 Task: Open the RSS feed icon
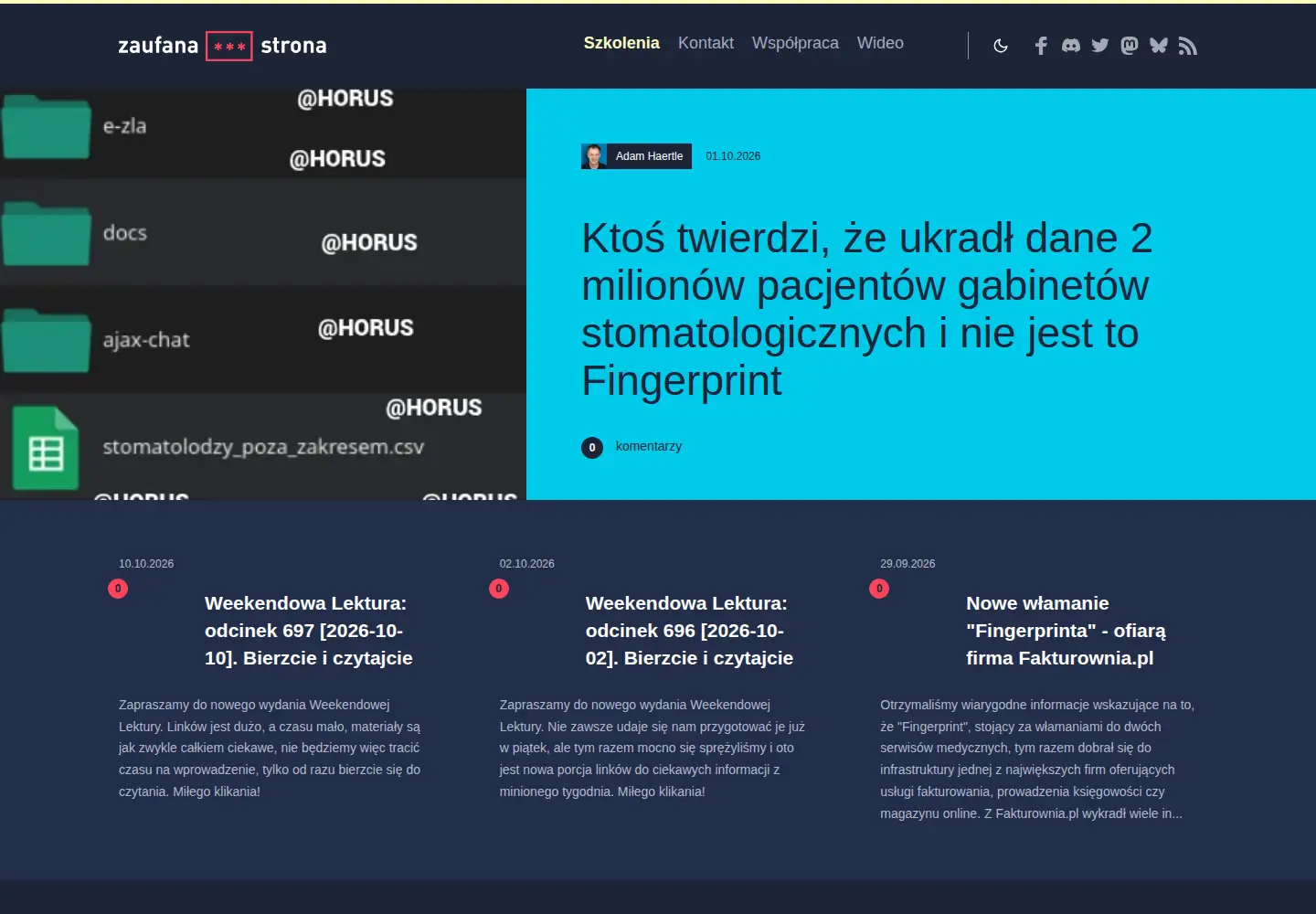(x=1188, y=46)
